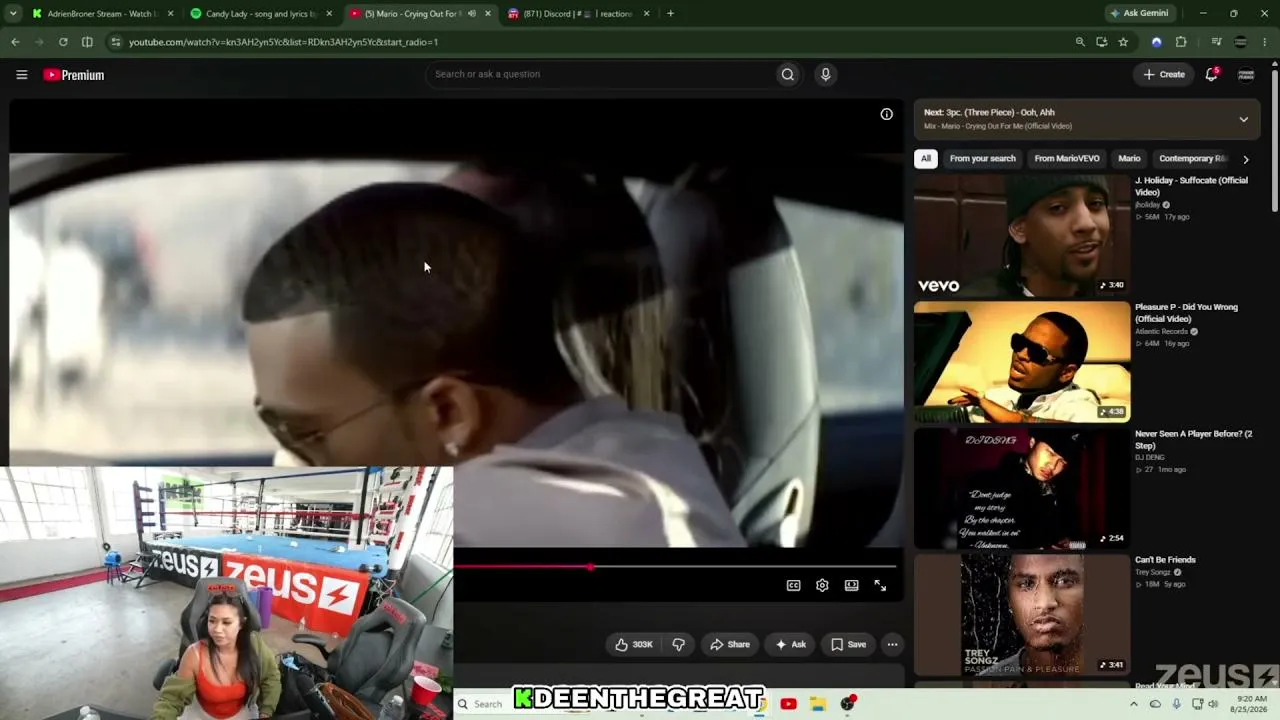Open Pleasure P Did You Wrong thumbnail
Screen dimensions: 1280x720
click(x=1022, y=362)
